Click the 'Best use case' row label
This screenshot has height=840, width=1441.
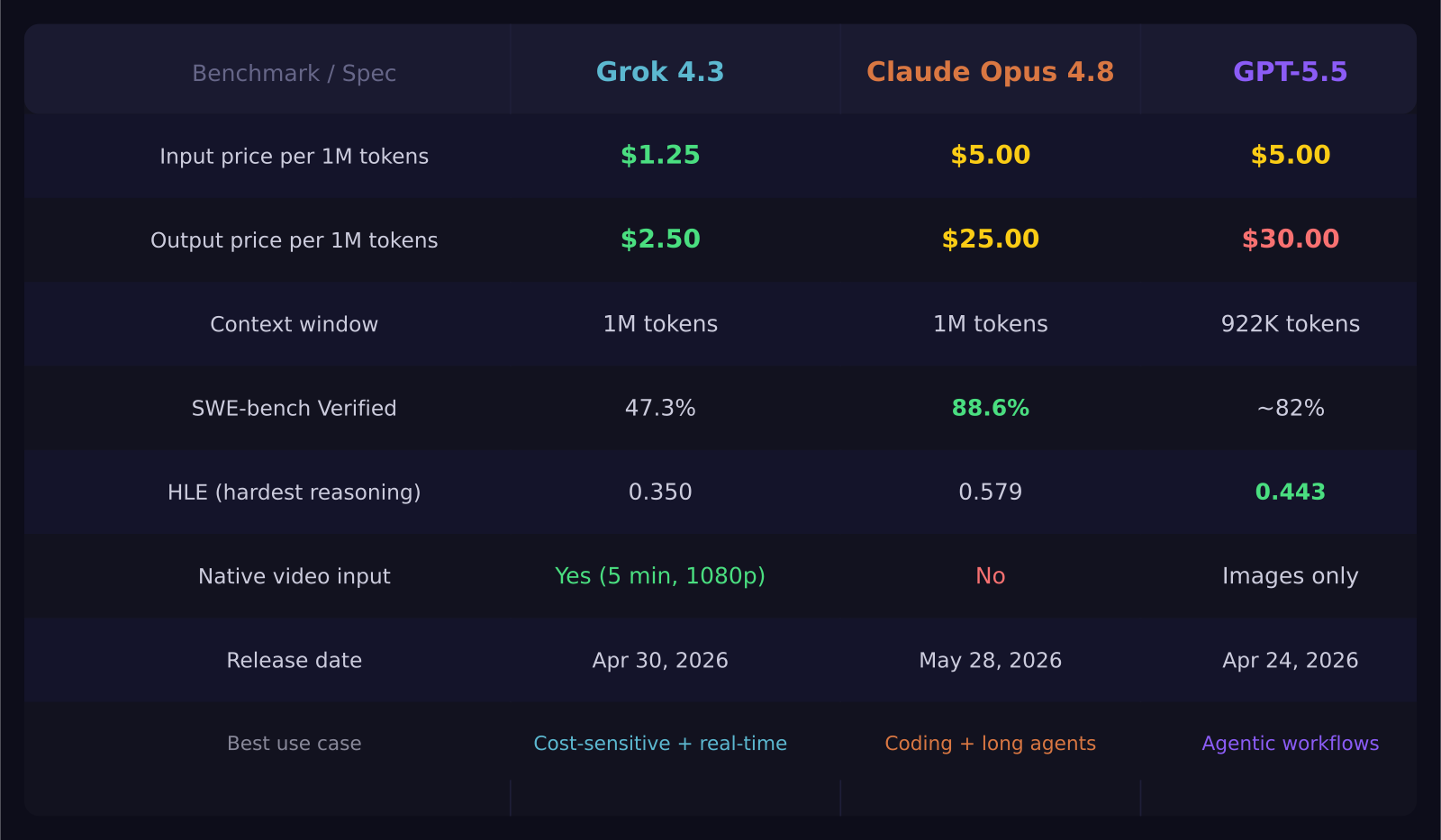294,744
